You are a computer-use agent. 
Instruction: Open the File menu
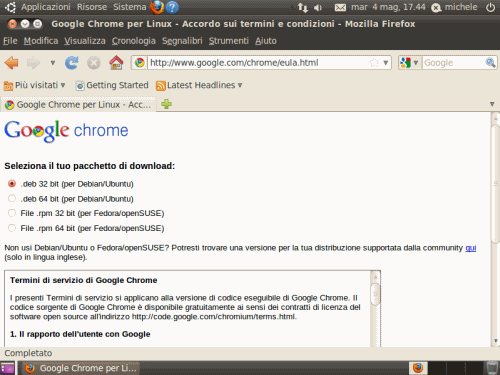coord(10,41)
